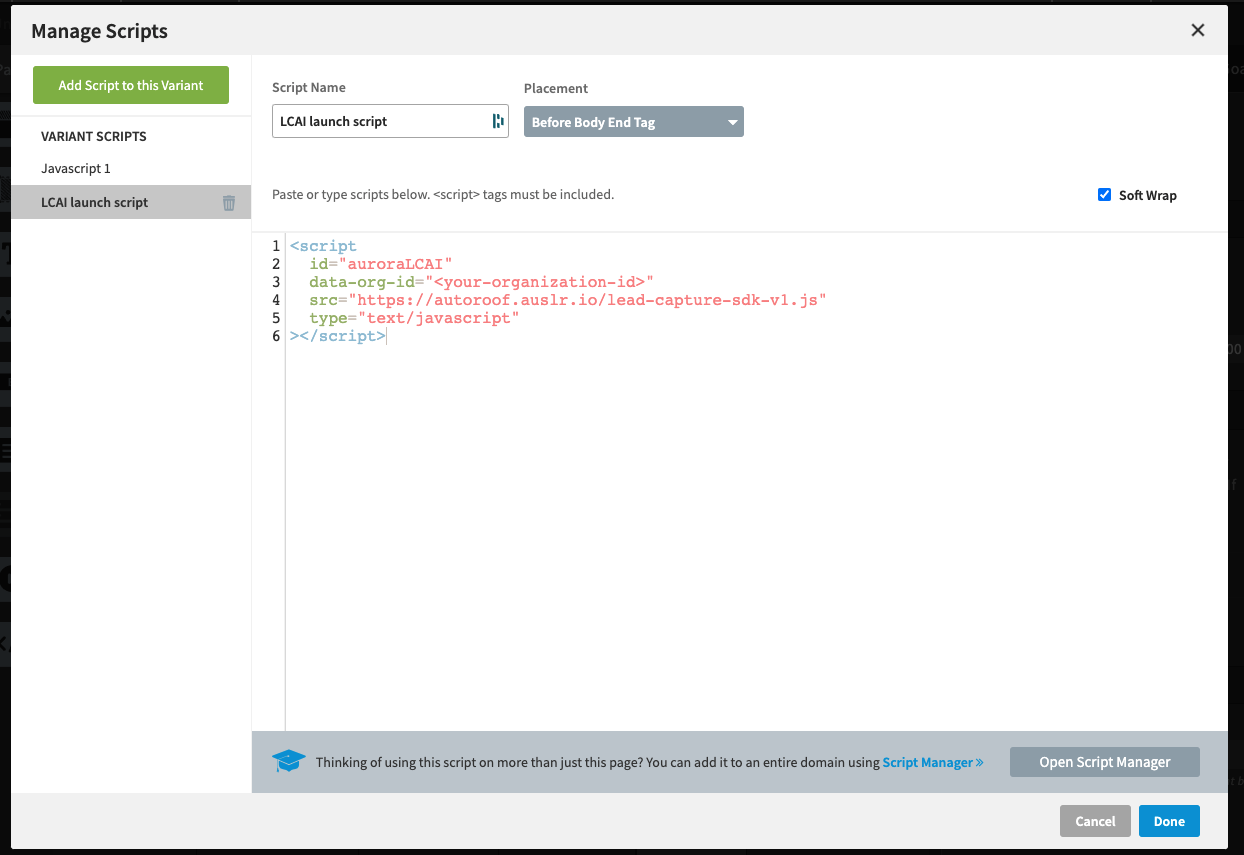
Task: Click line number 6 in gutter
Action: click(276, 336)
